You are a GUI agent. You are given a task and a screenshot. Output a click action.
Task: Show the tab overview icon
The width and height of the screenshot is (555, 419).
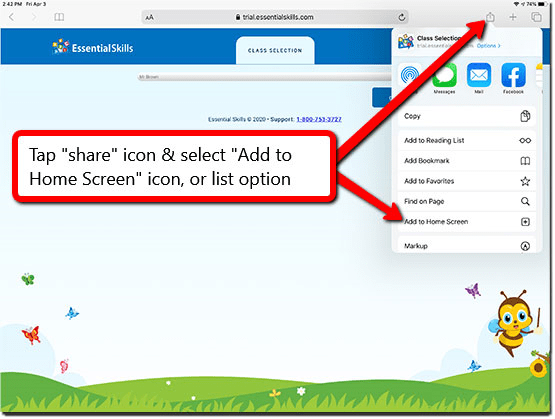tap(536, 17)
